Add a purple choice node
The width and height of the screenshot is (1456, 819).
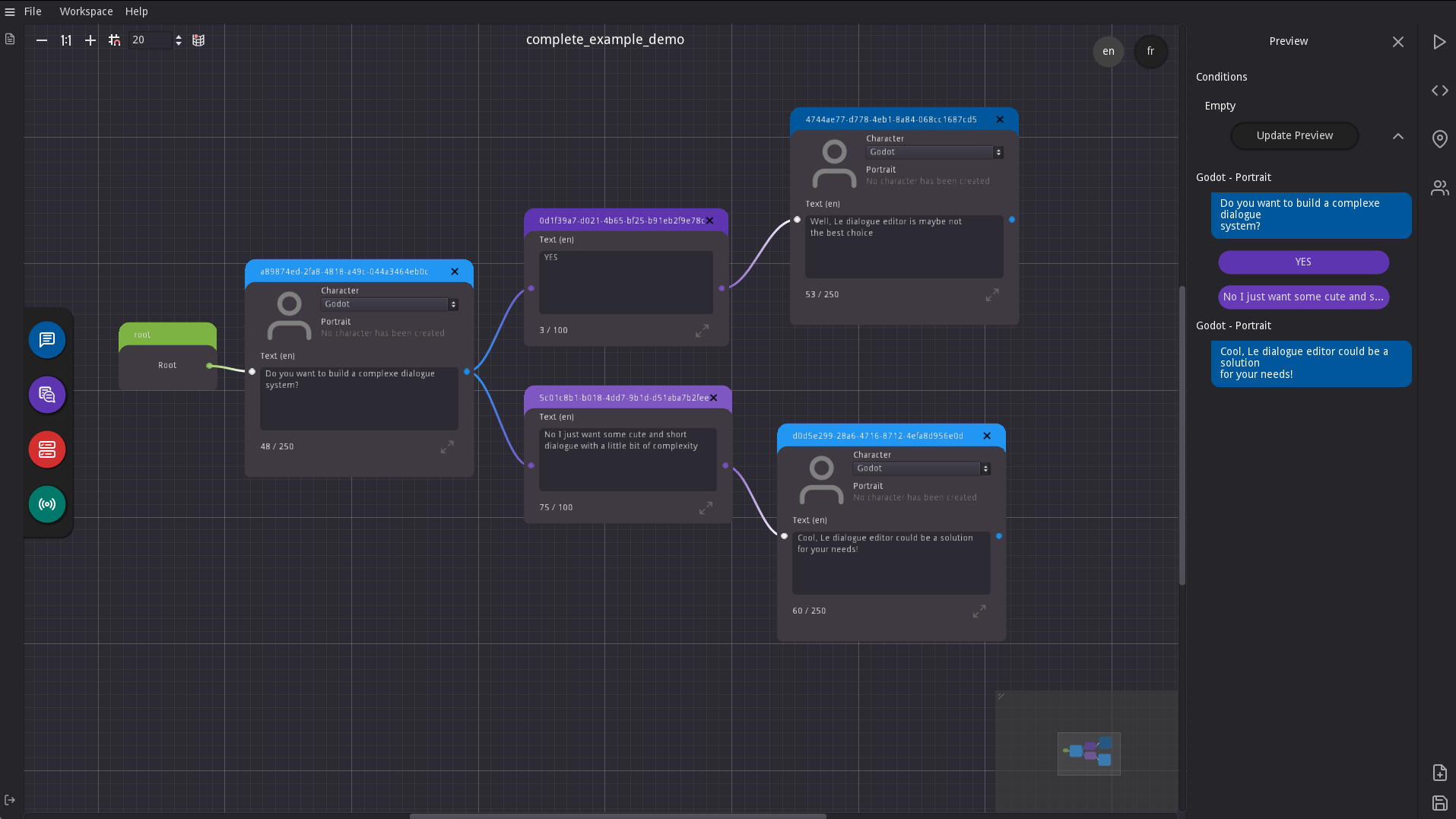[47, 395]
